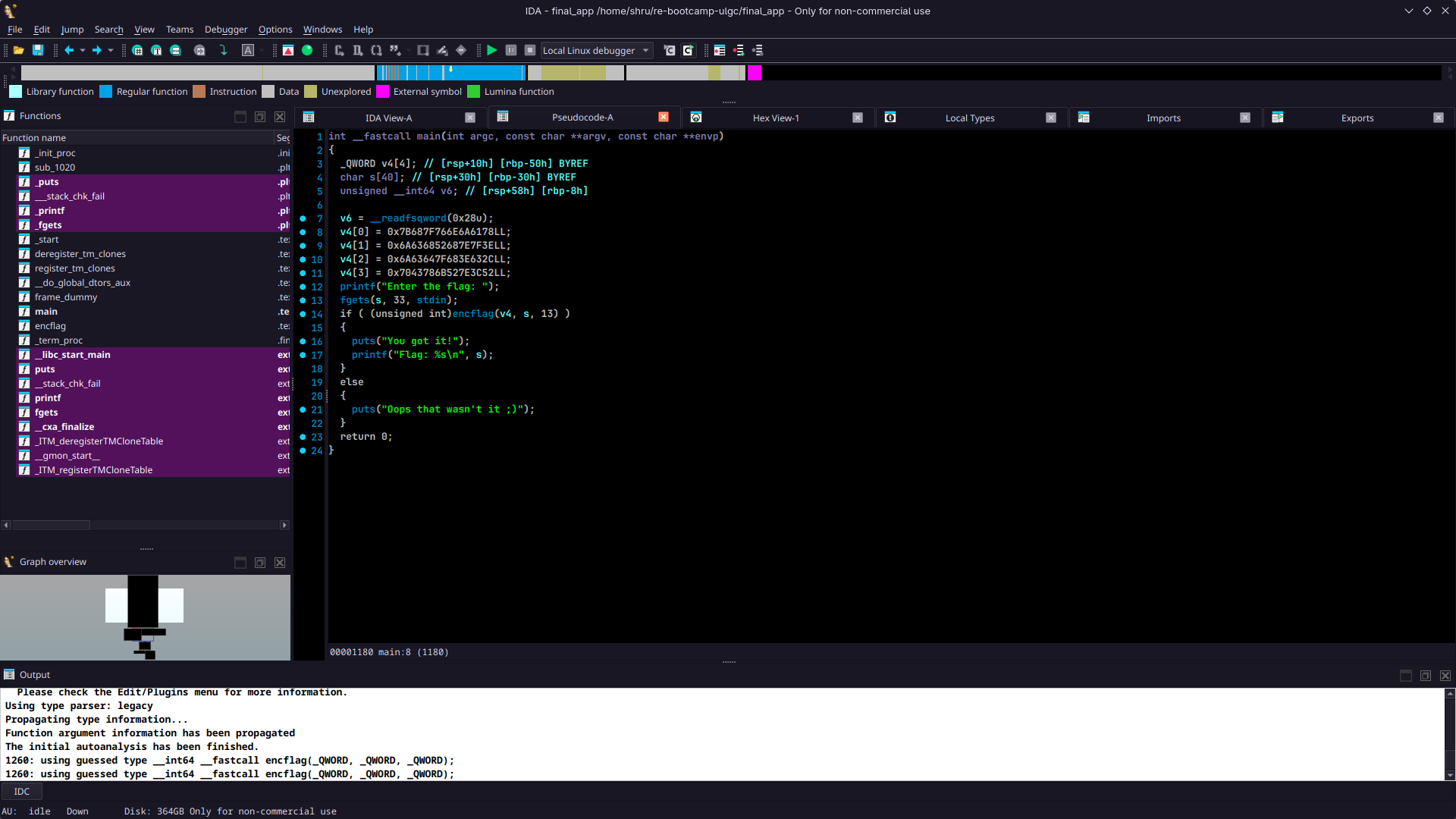Start the process with the green play button
This screenshot has height=819, width=1456.
pos(492,50)
